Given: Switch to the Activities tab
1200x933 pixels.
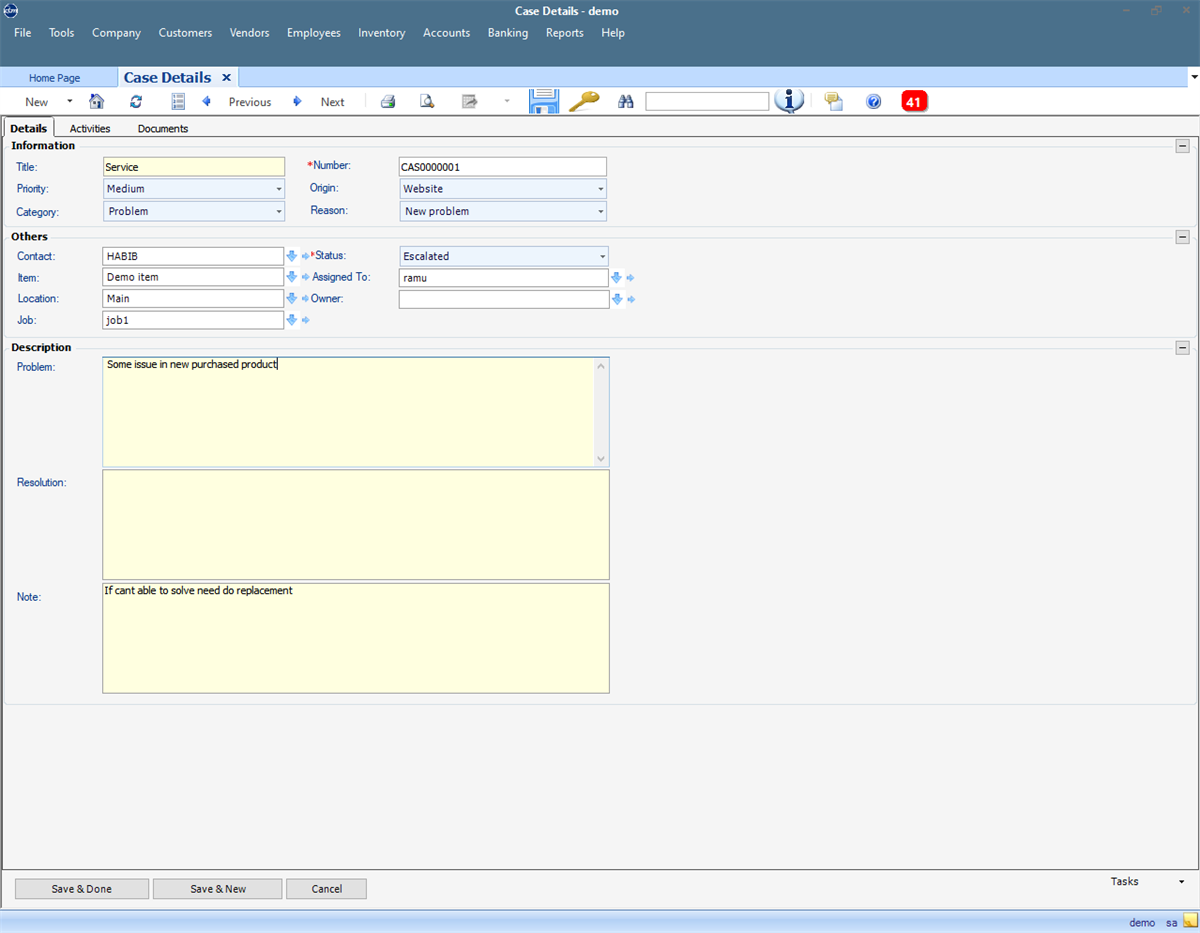Looking at the screenshot, I should tap(90, 128).
